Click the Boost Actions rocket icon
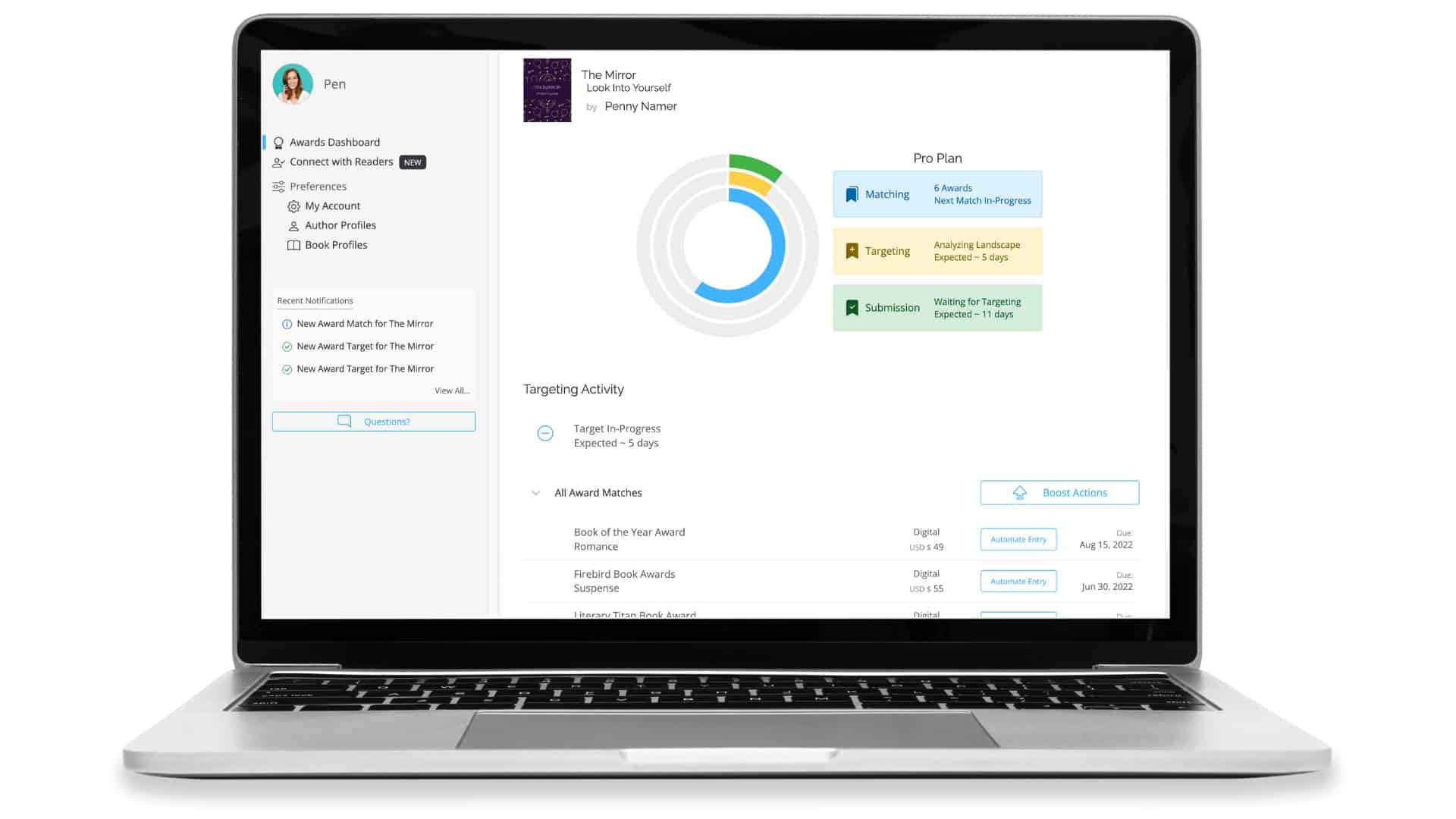The width and height of the screenshot is (1456, 819). click(x=1019, y=492)
